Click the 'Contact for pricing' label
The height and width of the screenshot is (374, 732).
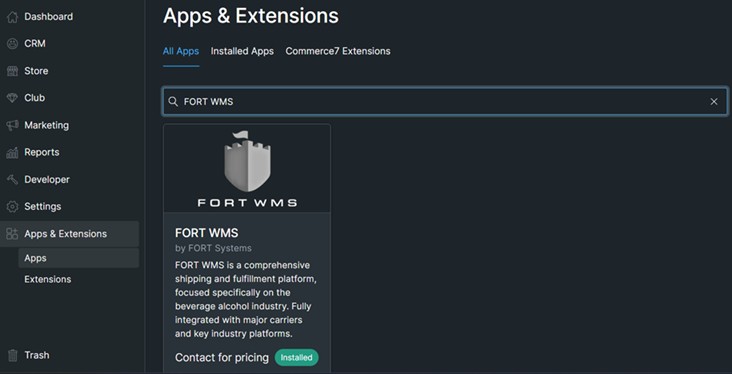pos(222,358)
